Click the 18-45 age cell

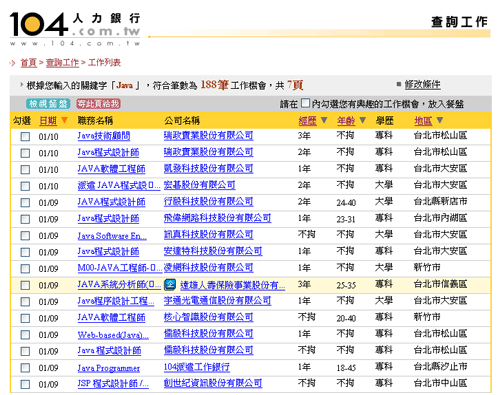click(346, 368)
